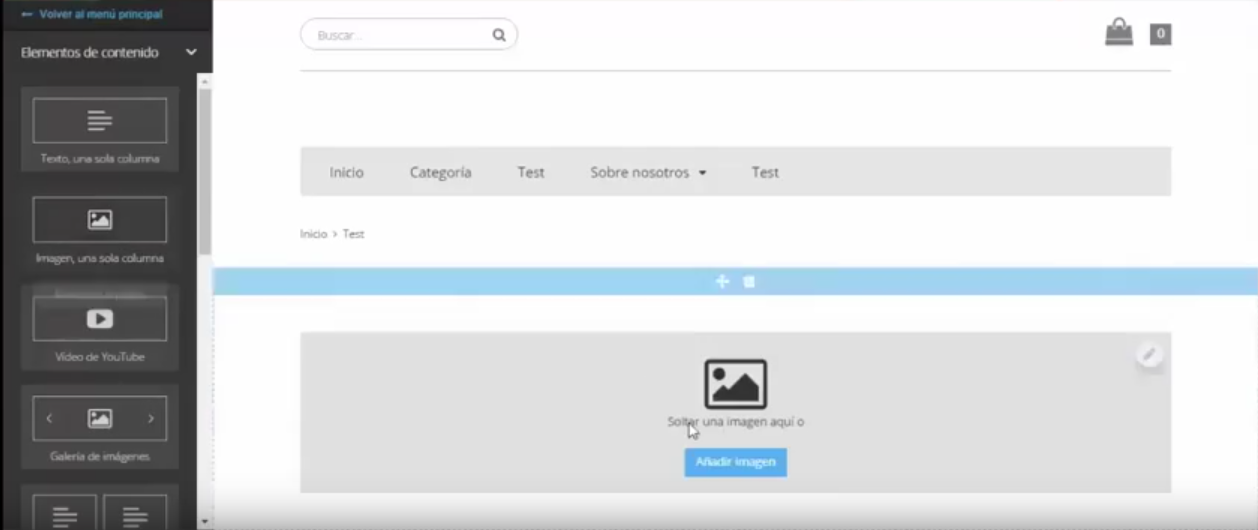Click the image placeholder icon
The height and width of the screenshot is (530, 1258).
(x=735, y=384)
